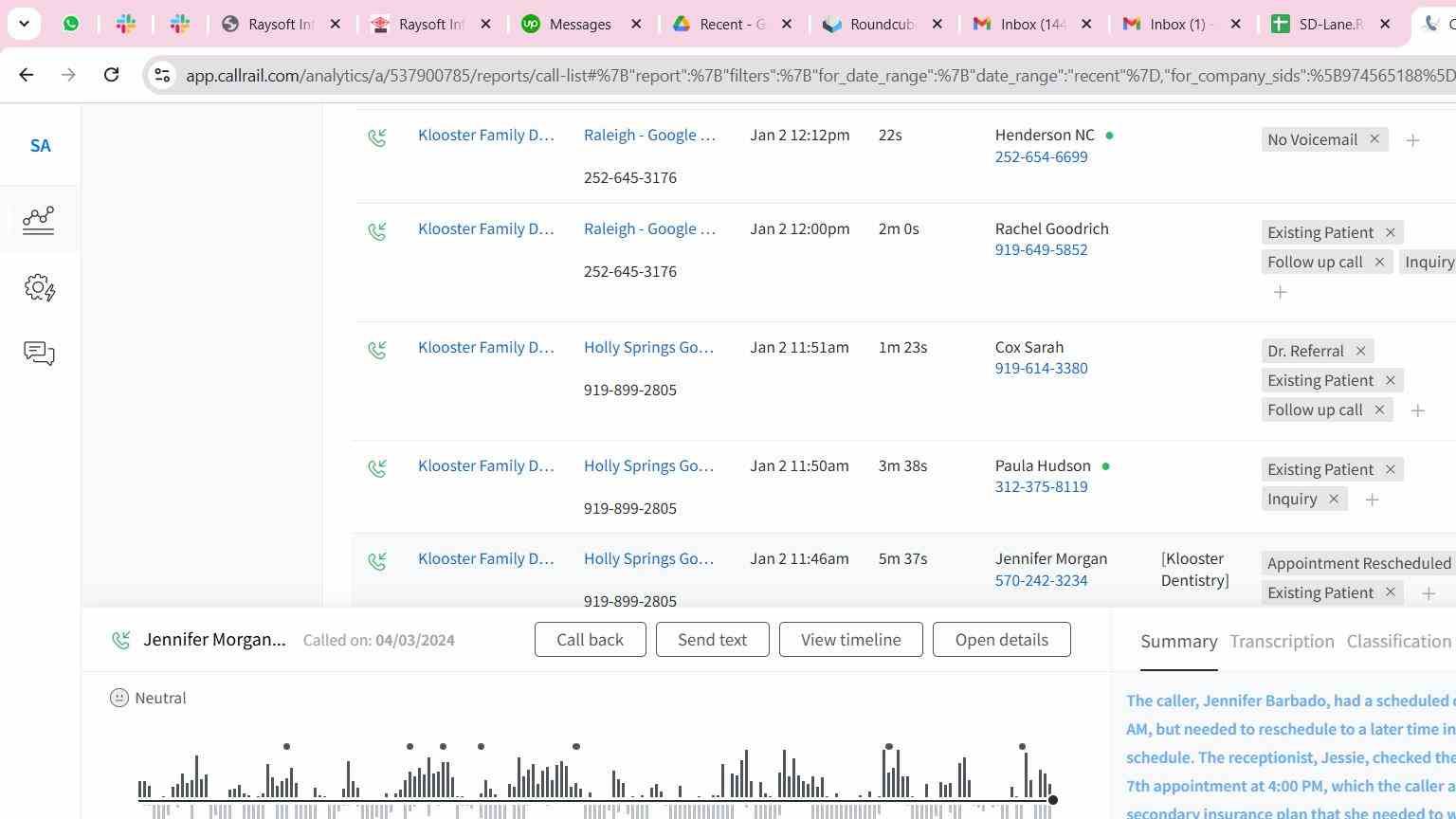Screen dimensions: 1456x819
Task: Remove Inquiry tag from Paula Hudson
Action: (1333, 499)
